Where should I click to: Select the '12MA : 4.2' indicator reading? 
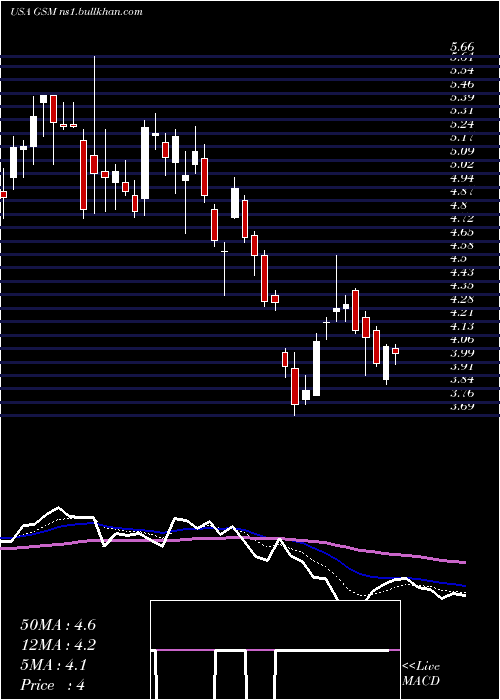click(58, 645)
